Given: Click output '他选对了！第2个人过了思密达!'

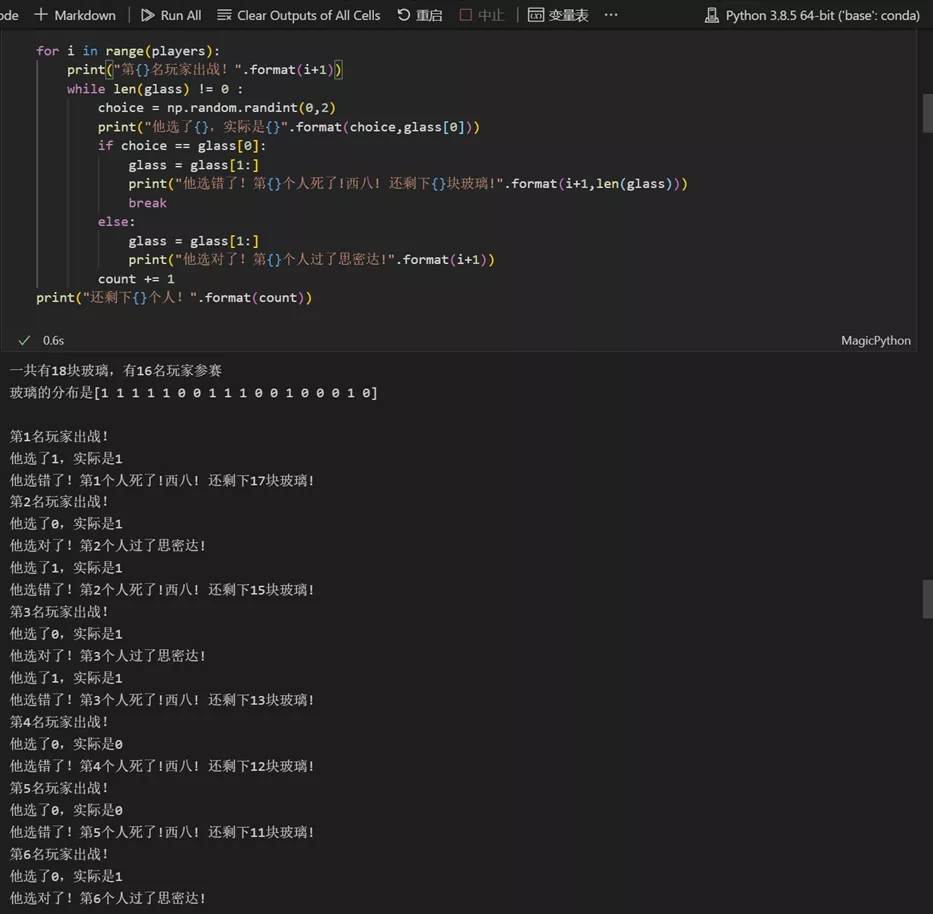Looking at the screenshot, I should point(108,546).
